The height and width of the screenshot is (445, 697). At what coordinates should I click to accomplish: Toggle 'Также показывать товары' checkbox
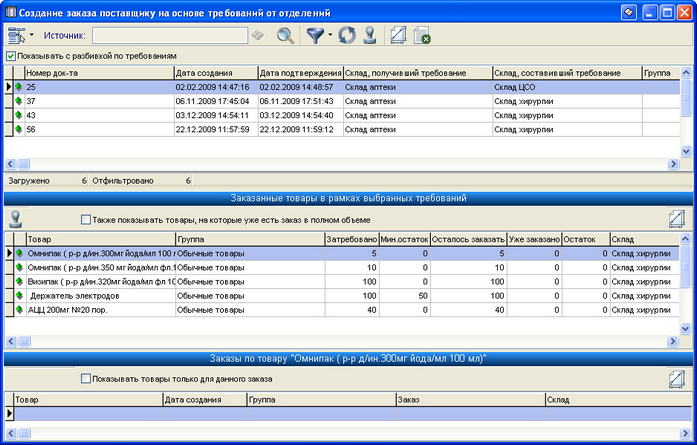tap(86, 220)
